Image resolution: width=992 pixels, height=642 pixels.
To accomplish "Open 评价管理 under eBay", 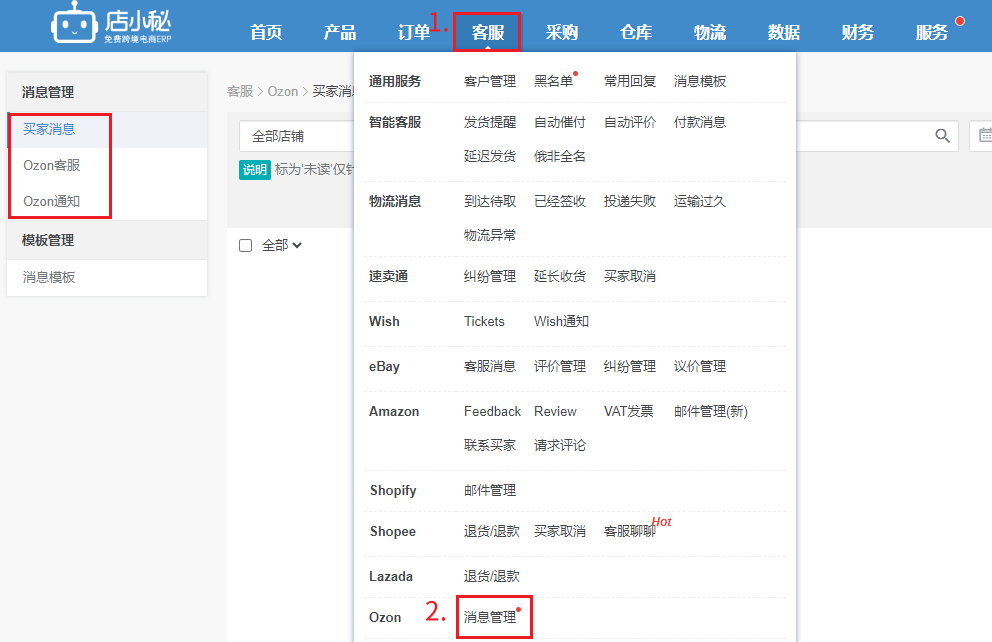I will [x=560, y=366].
